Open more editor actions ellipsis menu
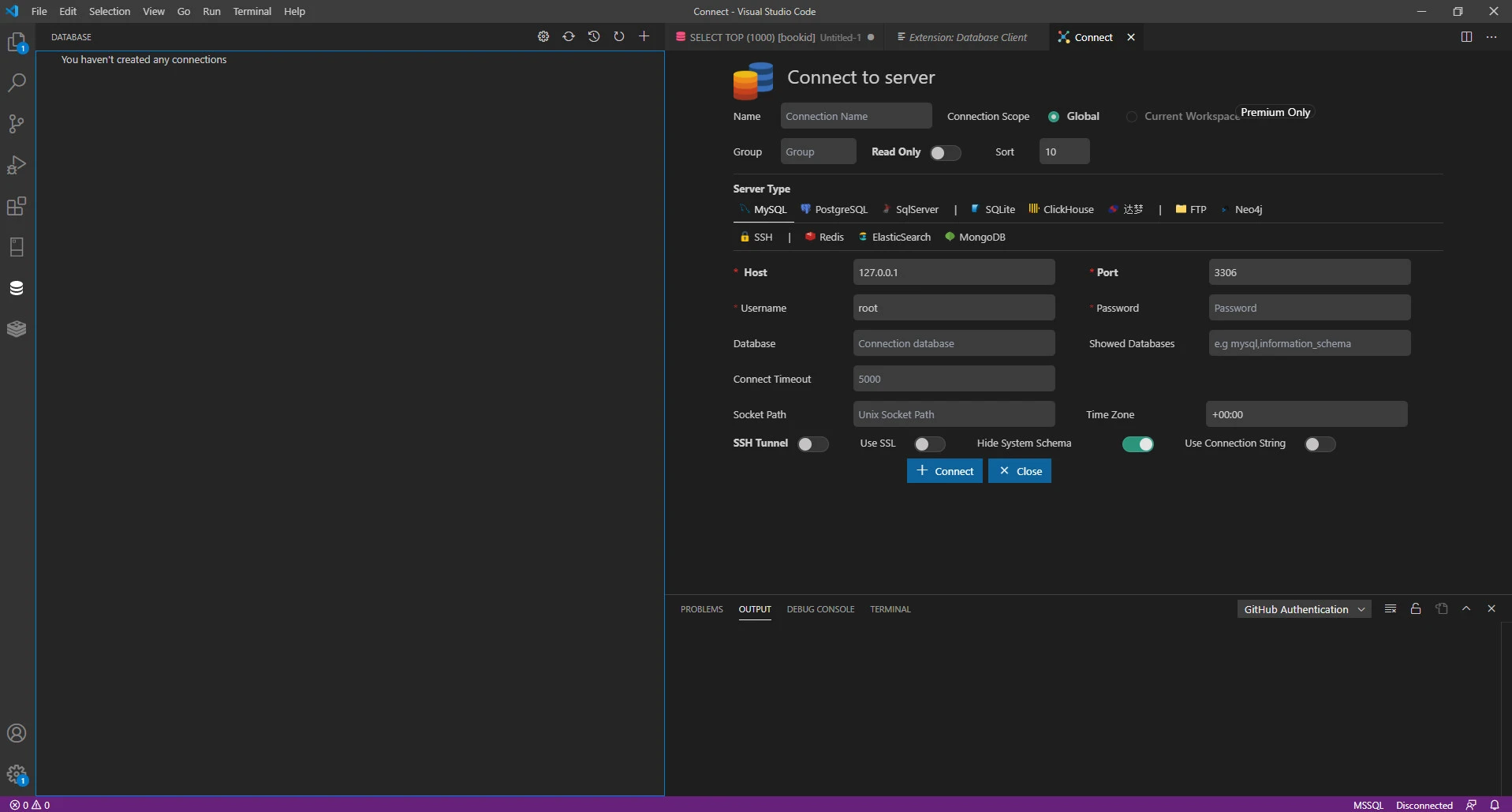 click(x=1491, y=37)
